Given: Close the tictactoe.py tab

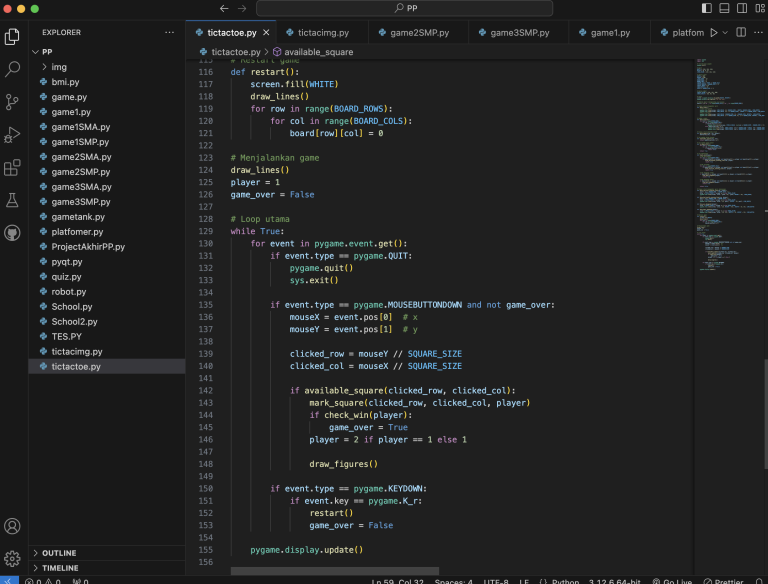Looking at the screenshot, I should (266, 32).
